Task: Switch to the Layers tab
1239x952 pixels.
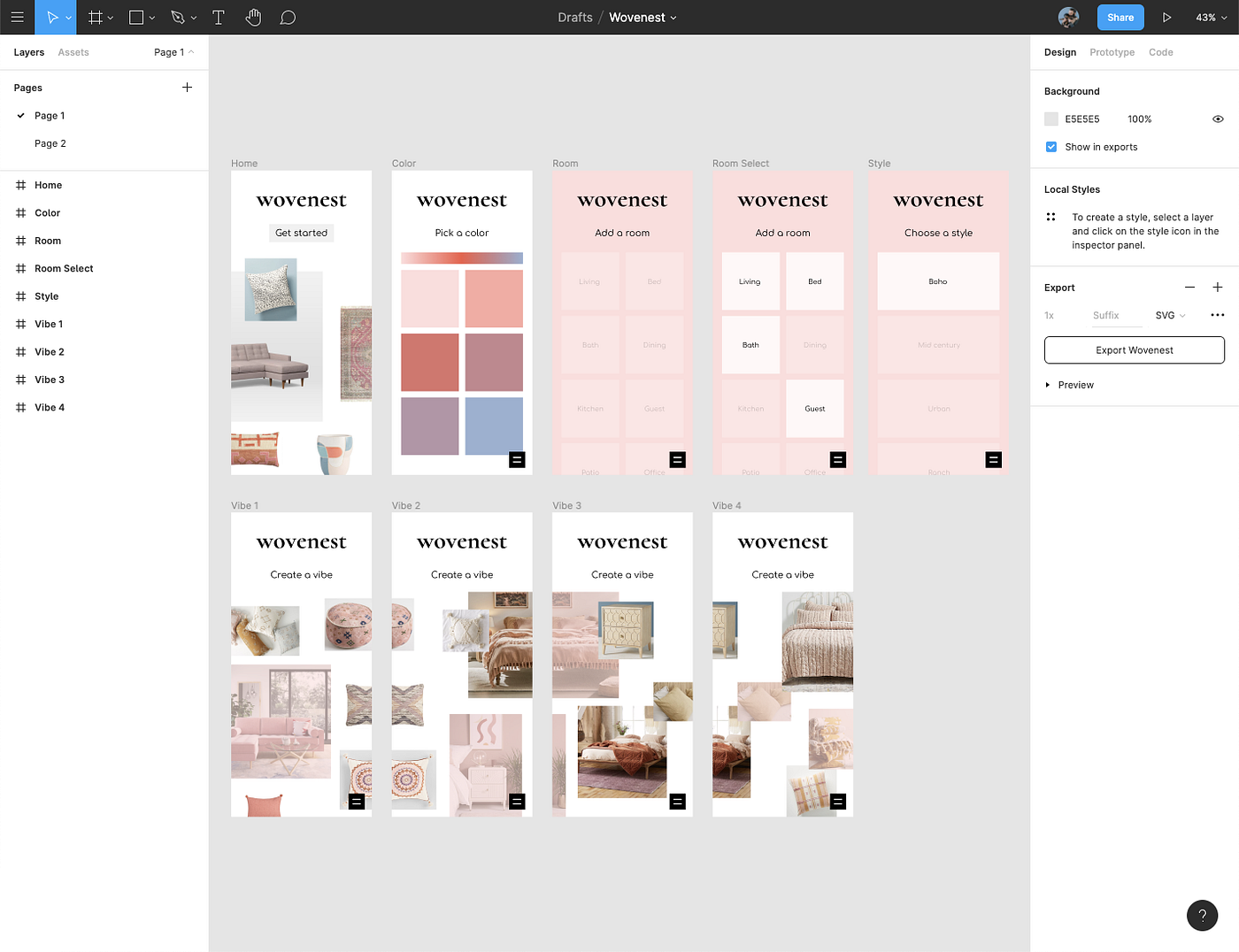Action: 29,52
